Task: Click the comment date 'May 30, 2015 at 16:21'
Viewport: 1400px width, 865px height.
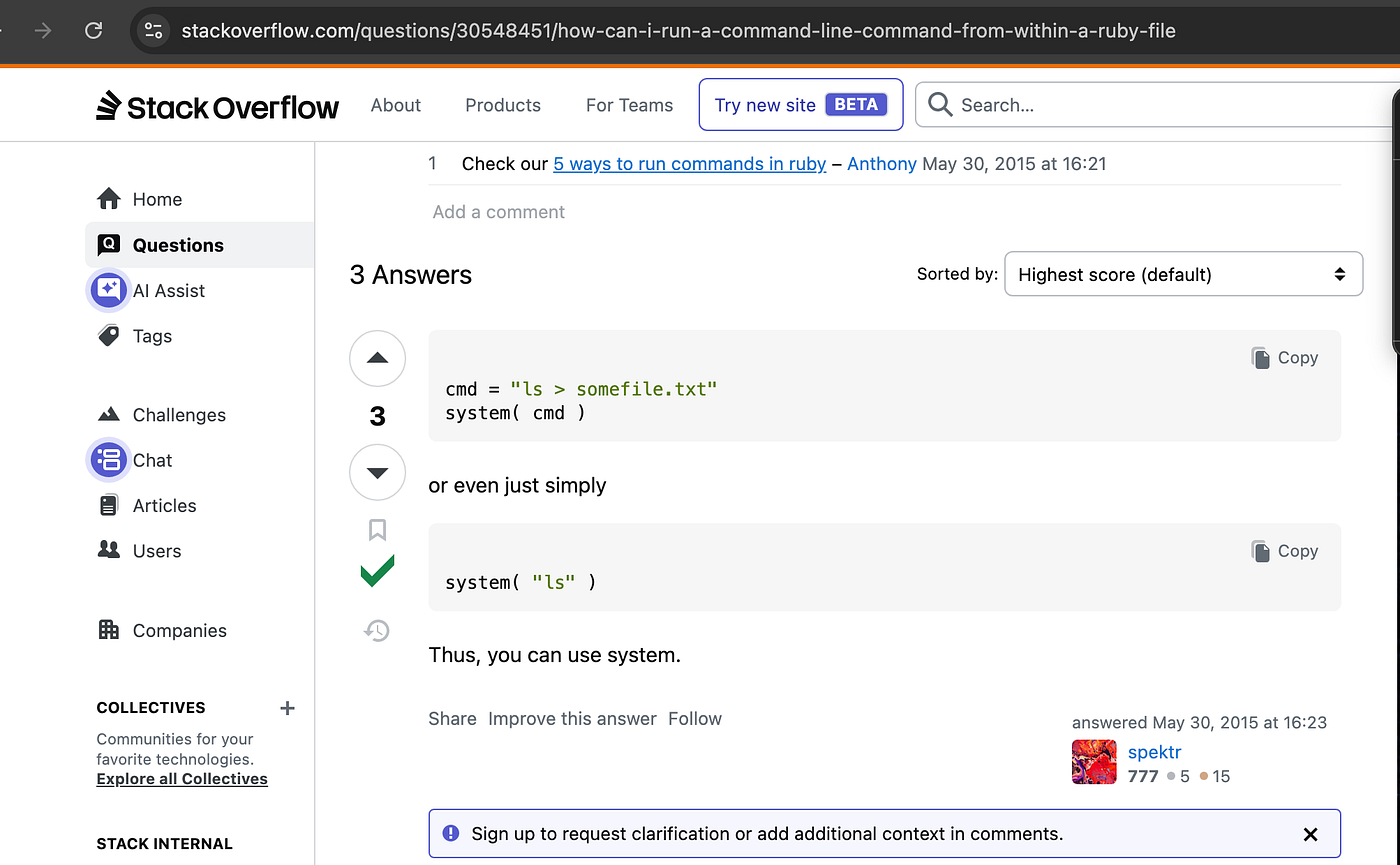Action: click(x=1014, y=164)
